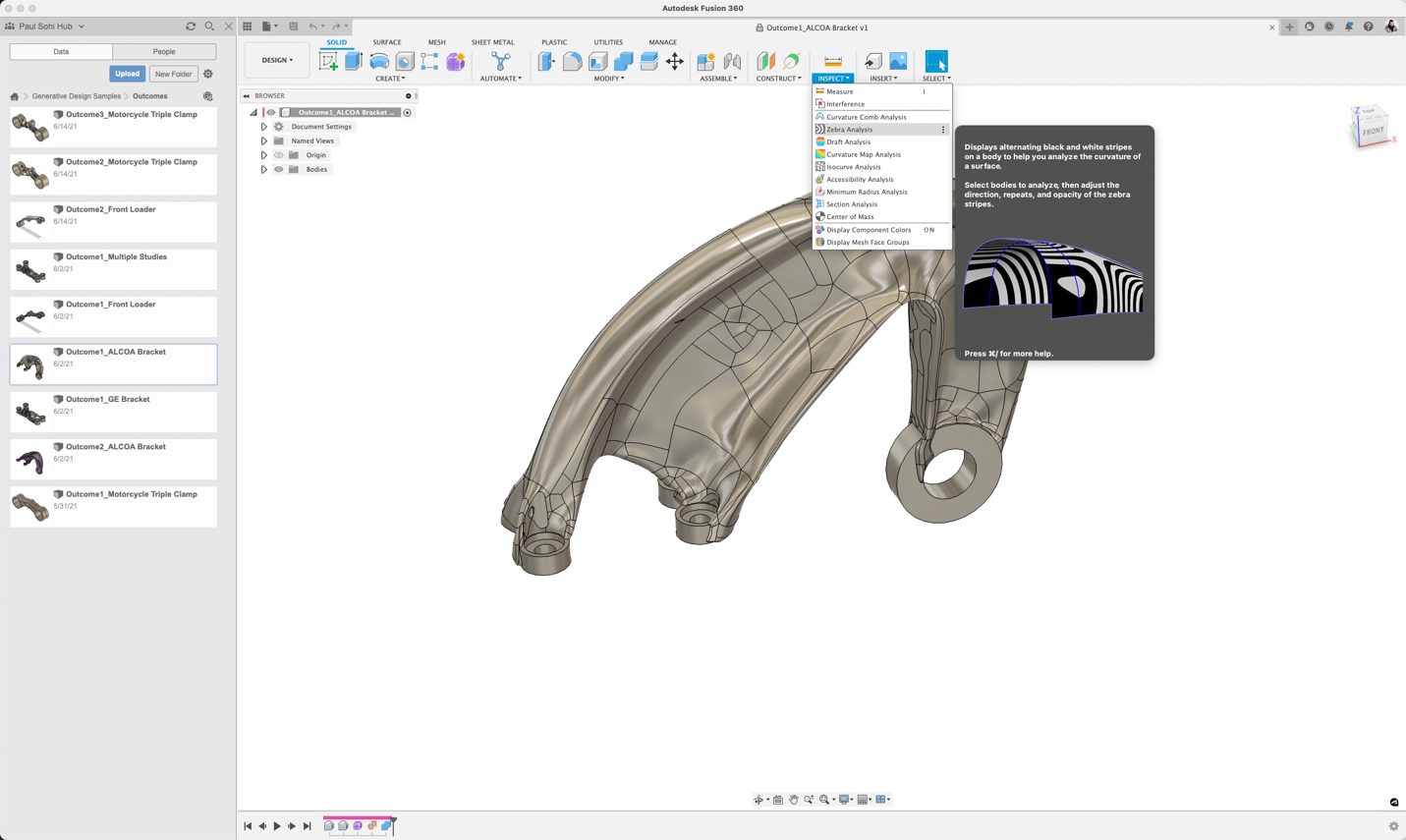Expand Document Settings in the browser
The width and height of the screenshot is (1406, 840).
click(262, 126)
